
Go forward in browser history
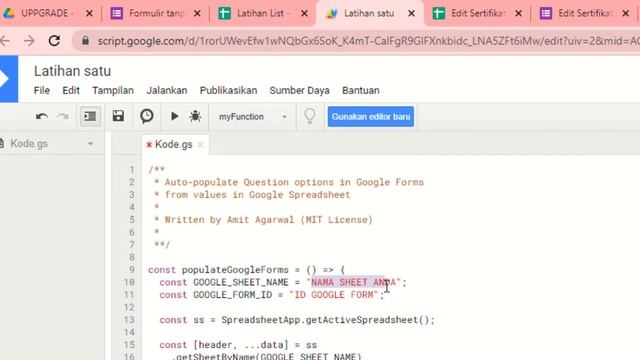point(29,41)
